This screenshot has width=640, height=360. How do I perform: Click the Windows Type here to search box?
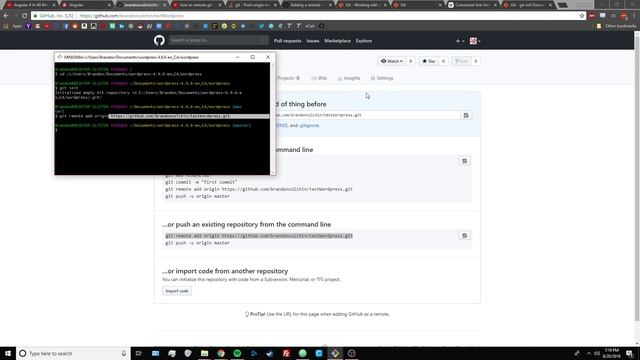[73, 353]
